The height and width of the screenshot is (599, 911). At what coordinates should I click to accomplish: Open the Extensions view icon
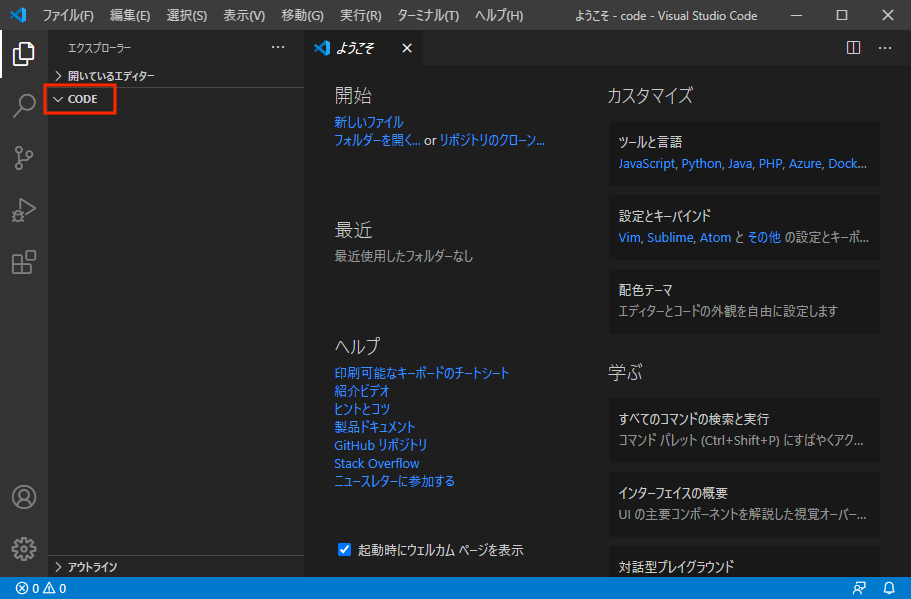coord(24,262)
